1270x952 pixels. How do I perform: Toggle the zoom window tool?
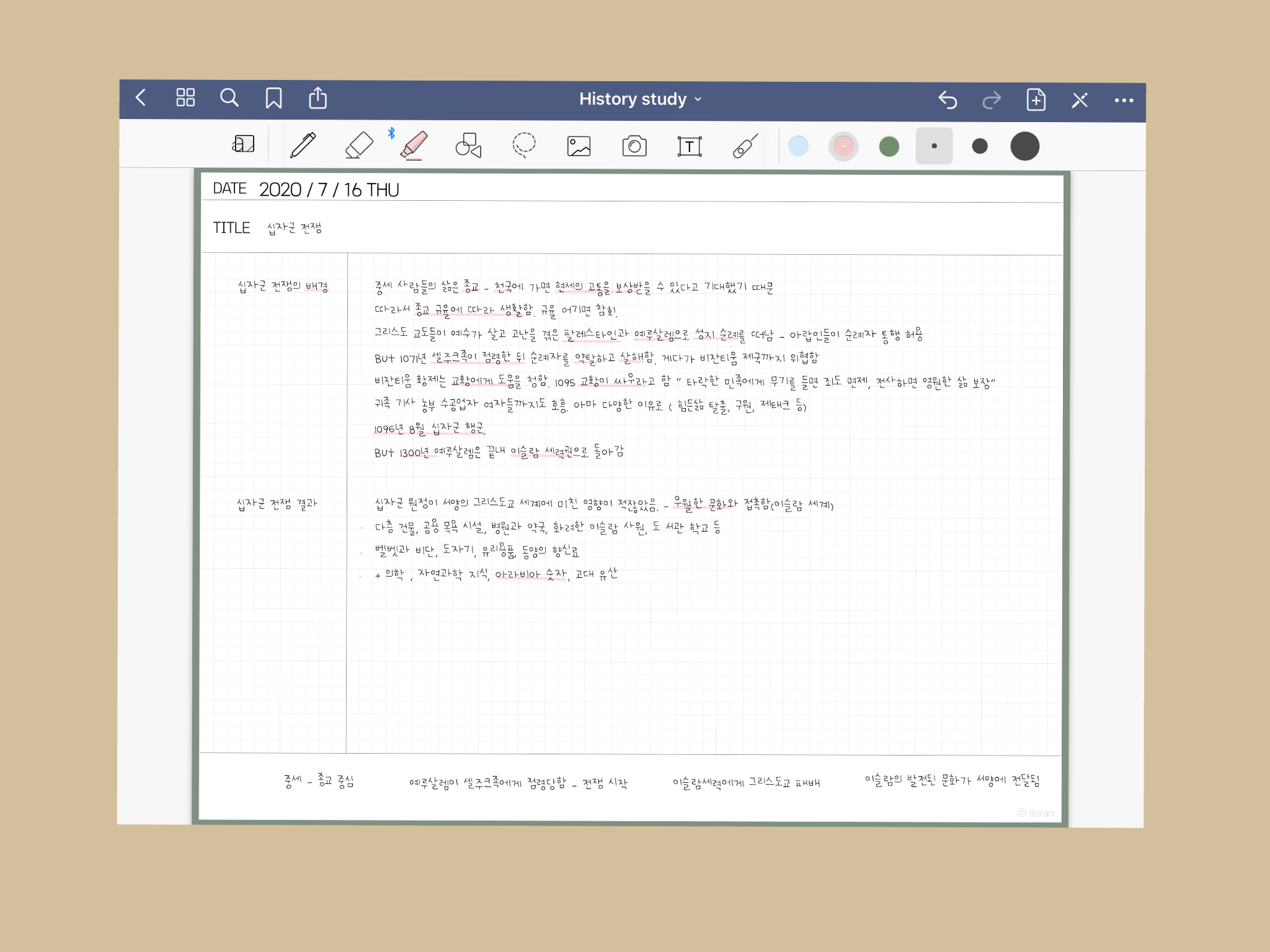(x=243, y=144)
